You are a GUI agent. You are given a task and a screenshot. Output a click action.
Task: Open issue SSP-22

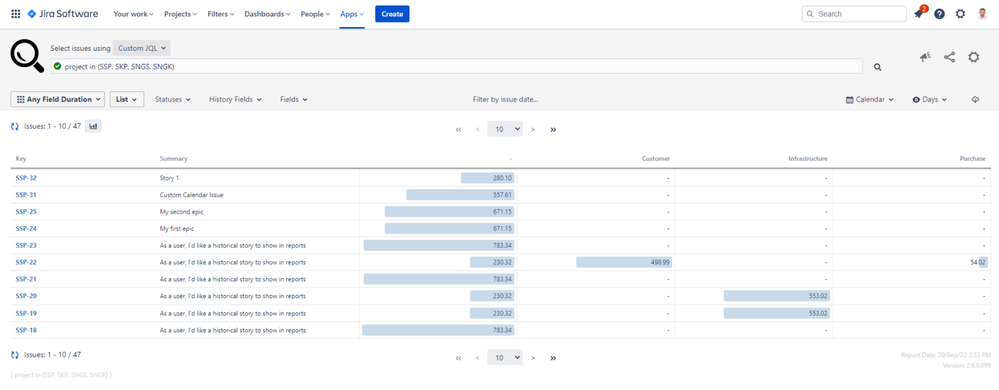click(x=26, y=262)
